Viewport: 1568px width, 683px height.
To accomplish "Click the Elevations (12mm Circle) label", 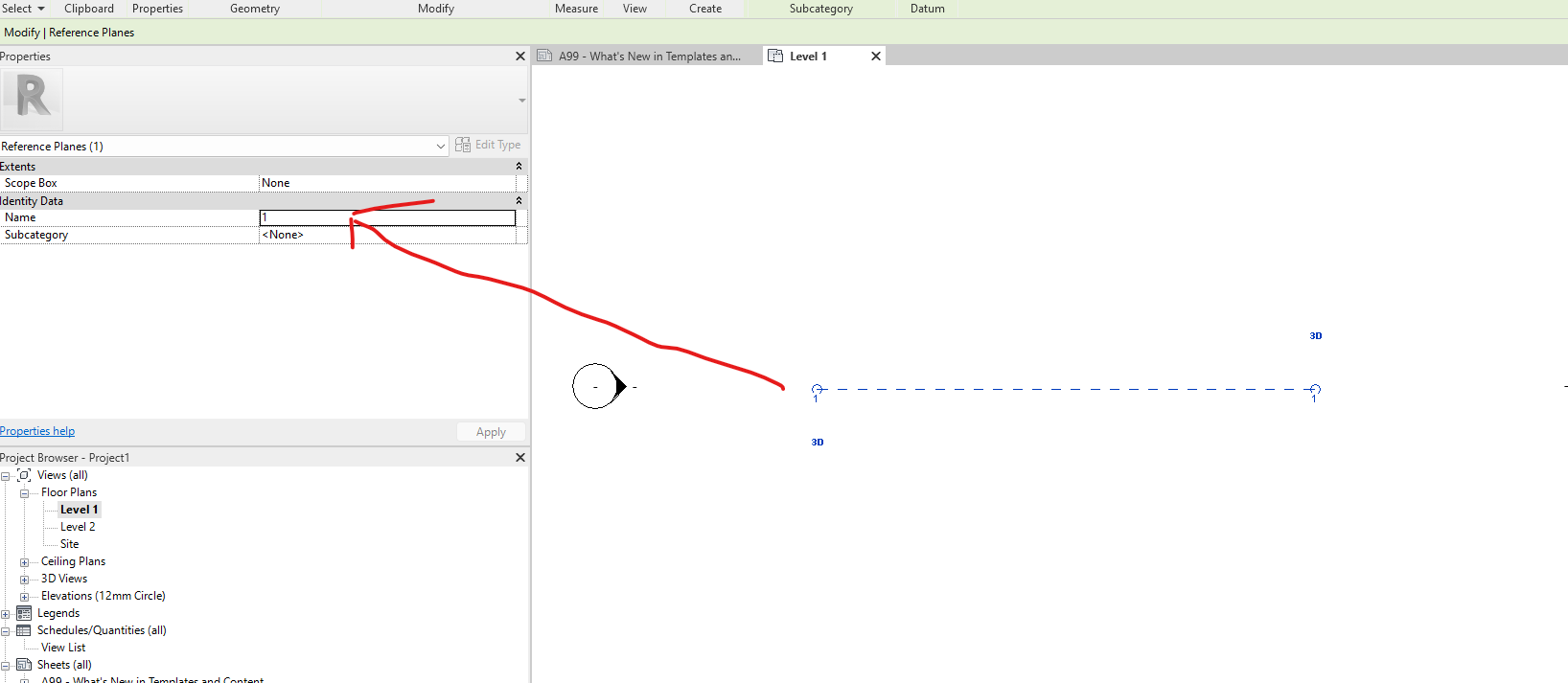I will tap(104, 596).
